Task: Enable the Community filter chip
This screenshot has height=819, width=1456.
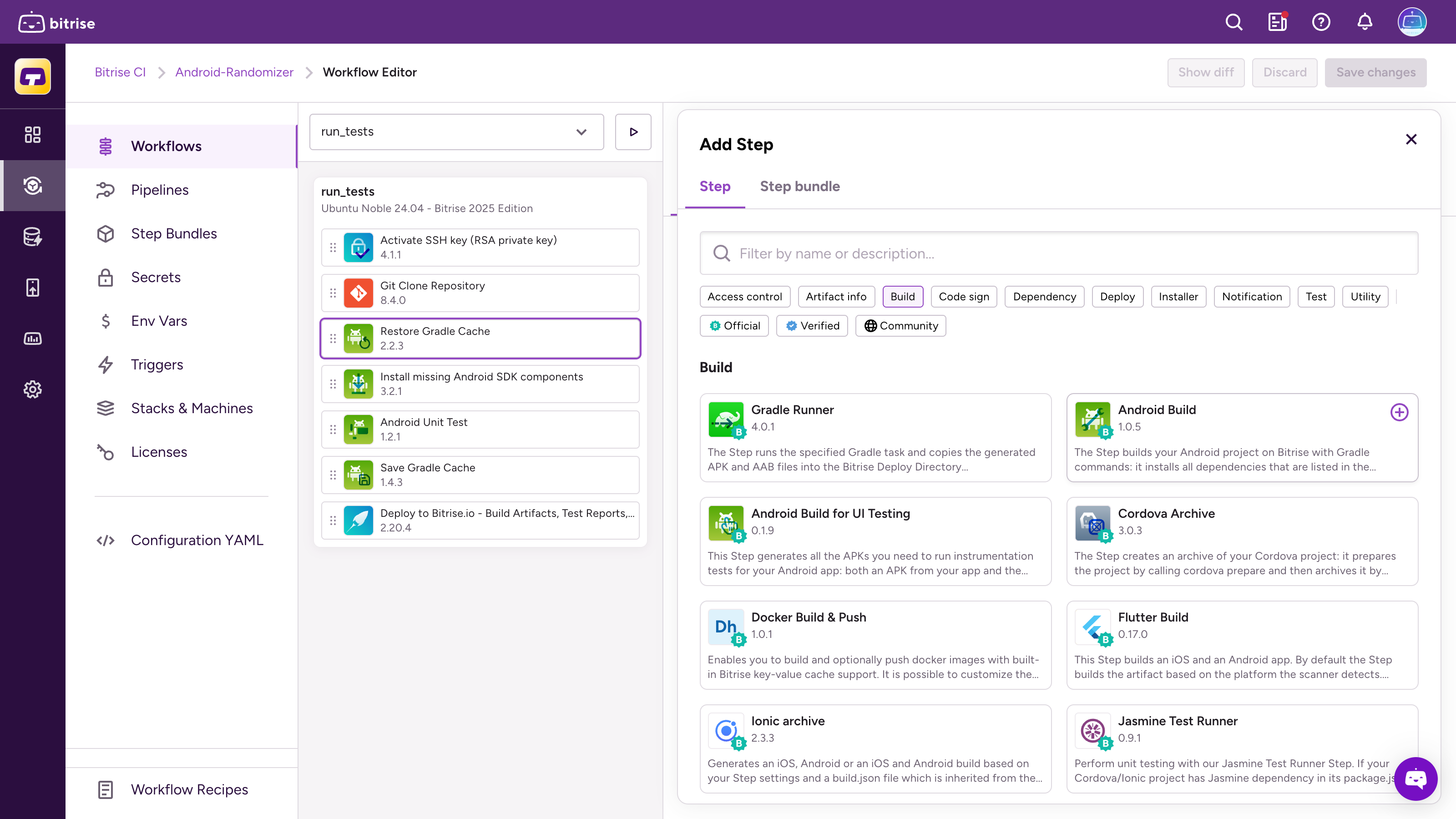Action: (x=900, y=326)
